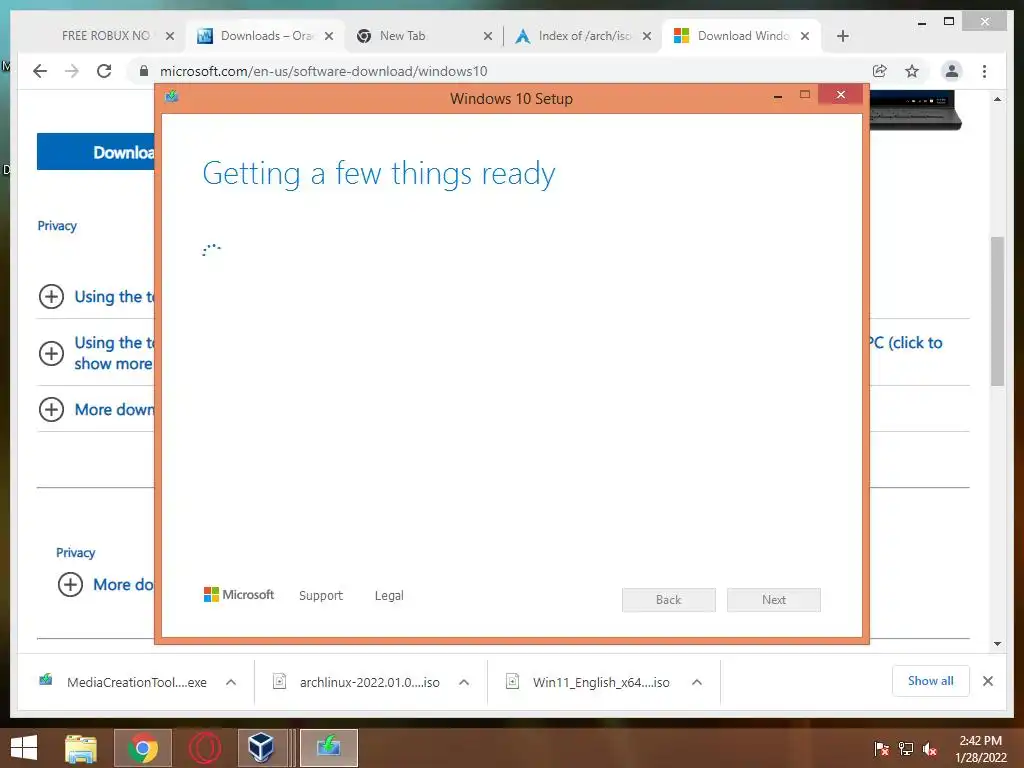Open Action Center flag tray icon

point(881,749)
